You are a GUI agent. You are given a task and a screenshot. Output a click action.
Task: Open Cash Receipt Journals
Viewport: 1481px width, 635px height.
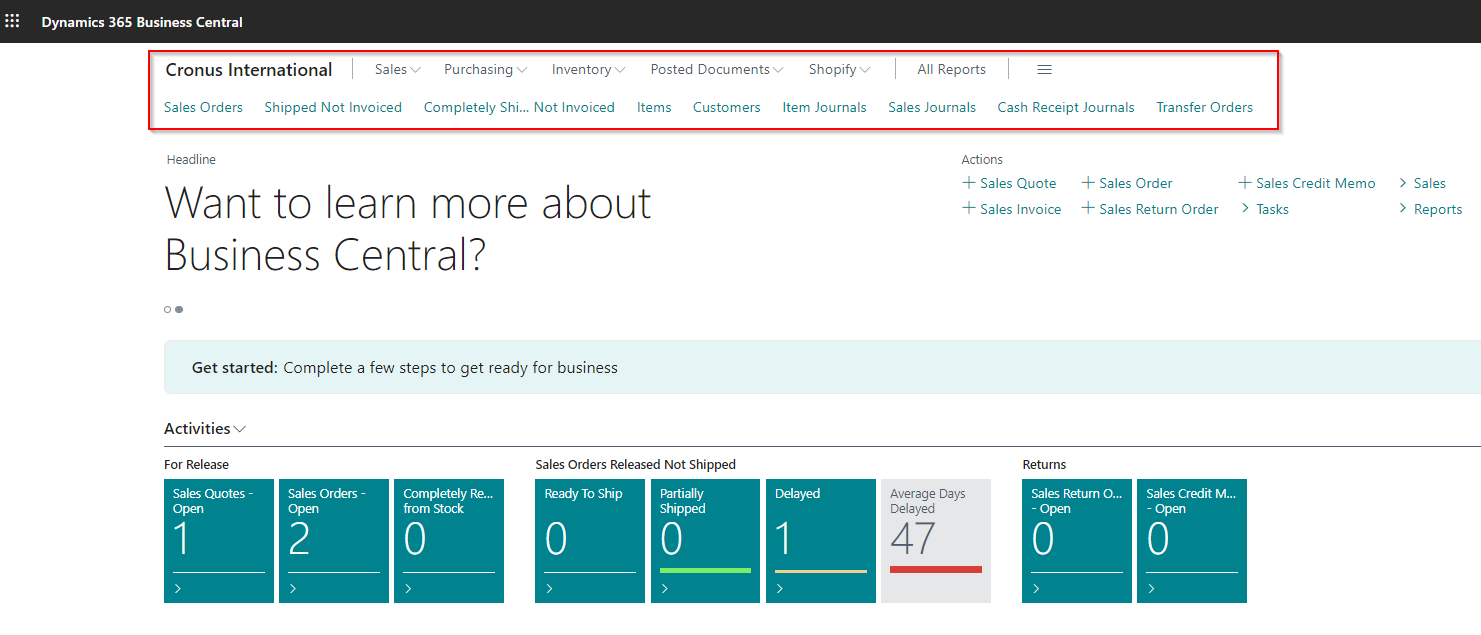pos(1066,107)
